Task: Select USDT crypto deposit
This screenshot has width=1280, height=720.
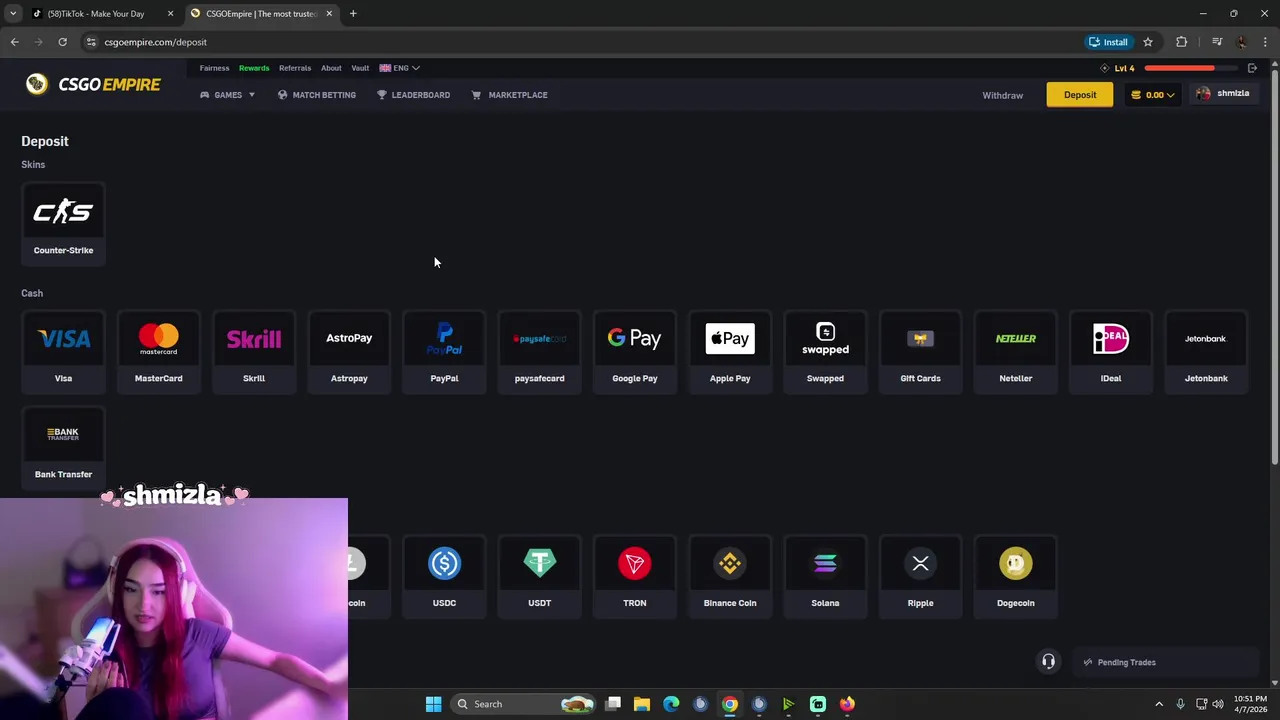Action: (x=539, y=576)
